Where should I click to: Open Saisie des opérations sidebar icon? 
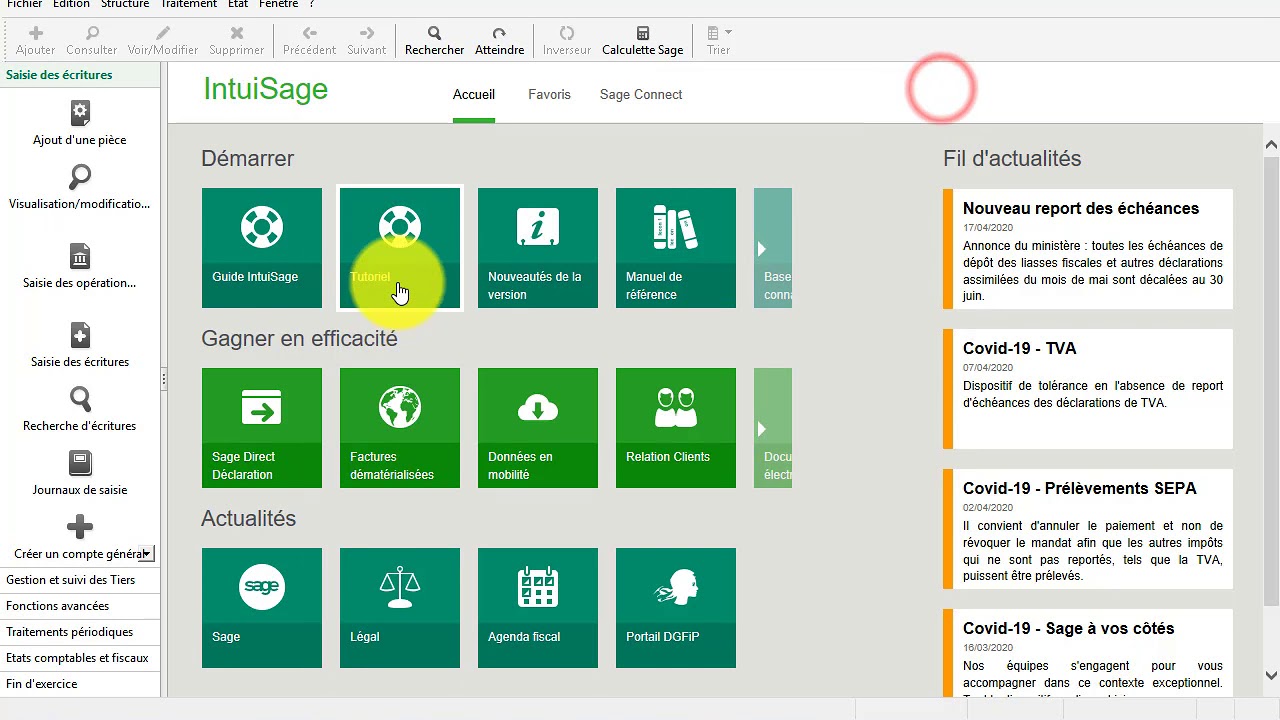80,256
